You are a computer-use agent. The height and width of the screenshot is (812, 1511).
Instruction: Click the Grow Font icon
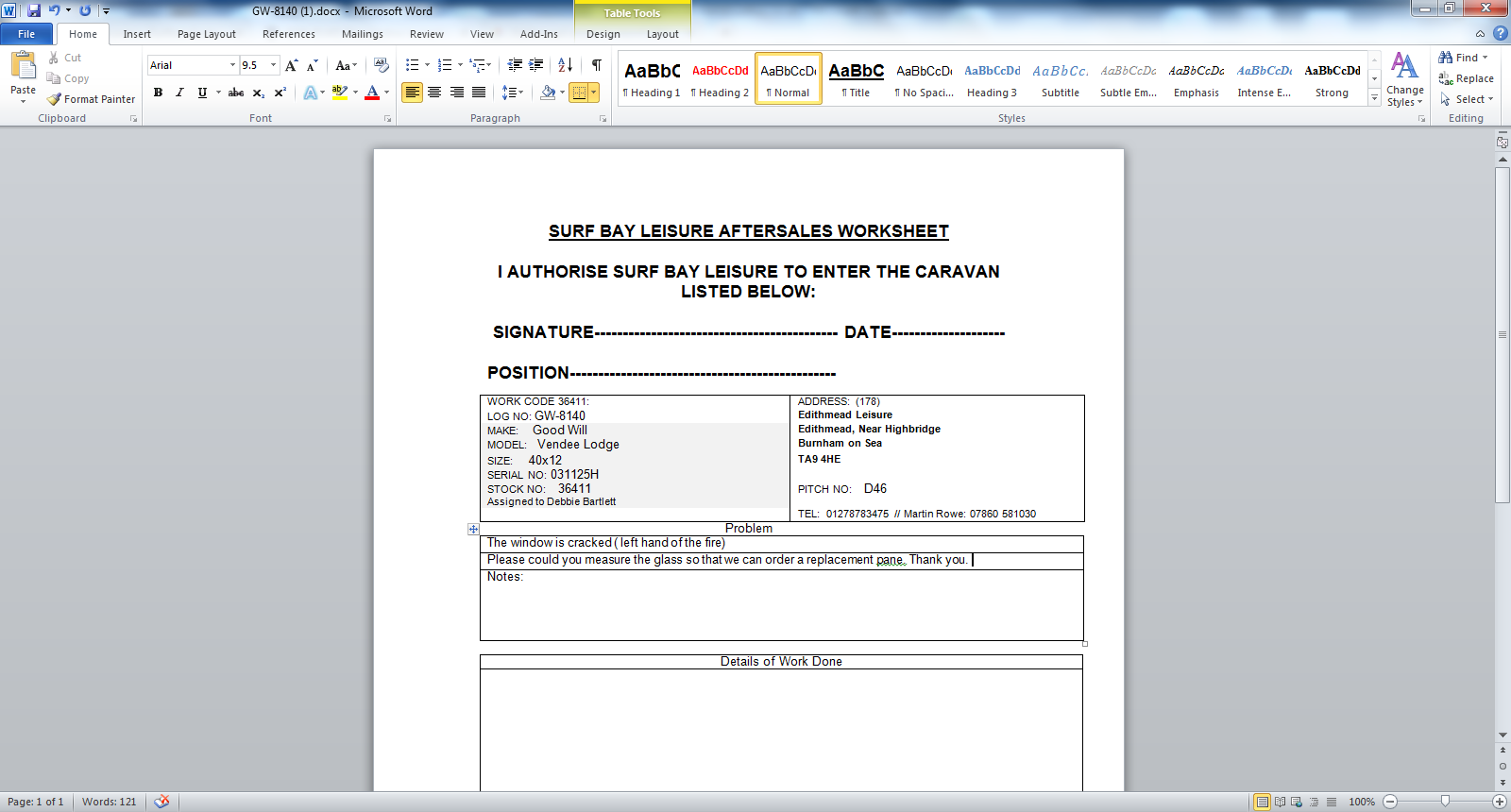point(292,65)
